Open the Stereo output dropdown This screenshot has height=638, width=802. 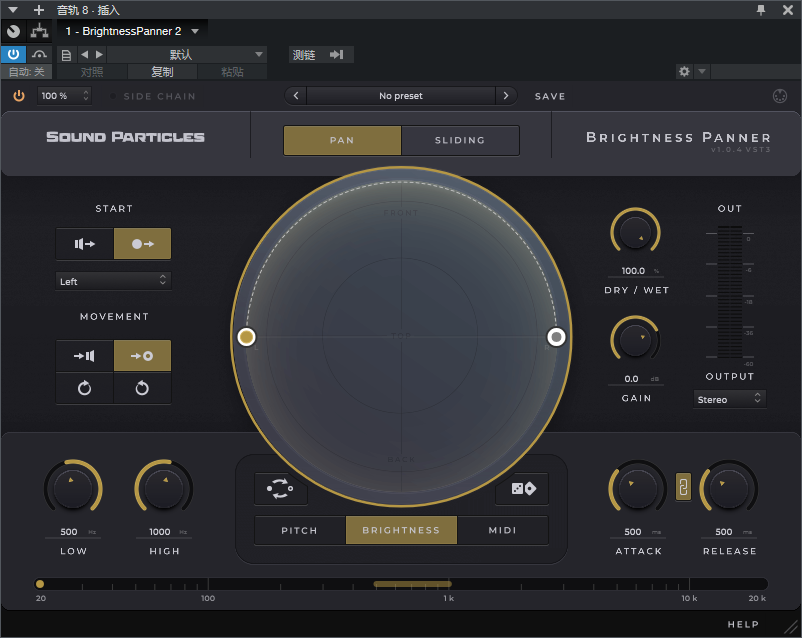click(x=729, y=399)
